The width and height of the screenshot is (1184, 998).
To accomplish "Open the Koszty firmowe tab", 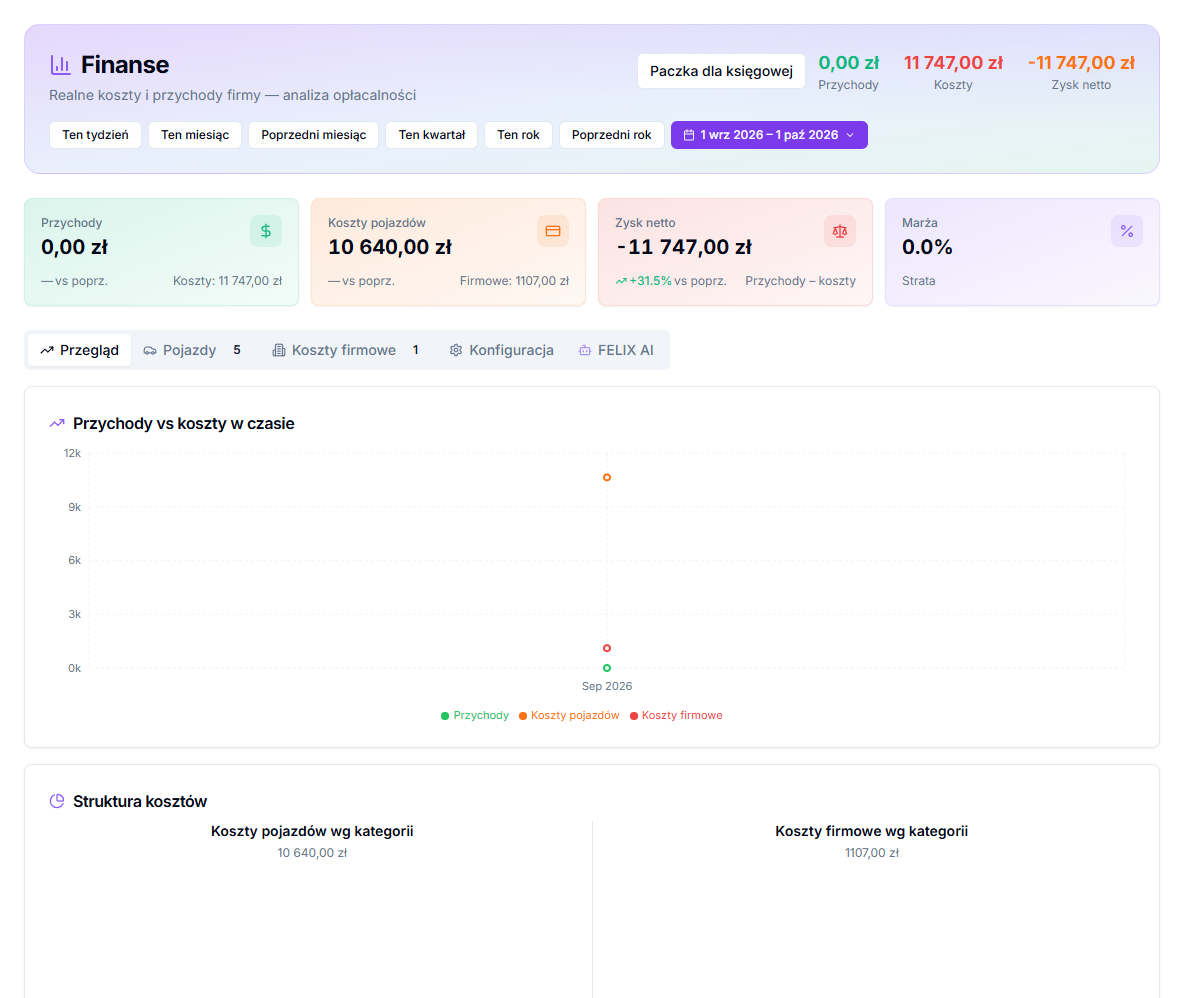I will (346, 350).
